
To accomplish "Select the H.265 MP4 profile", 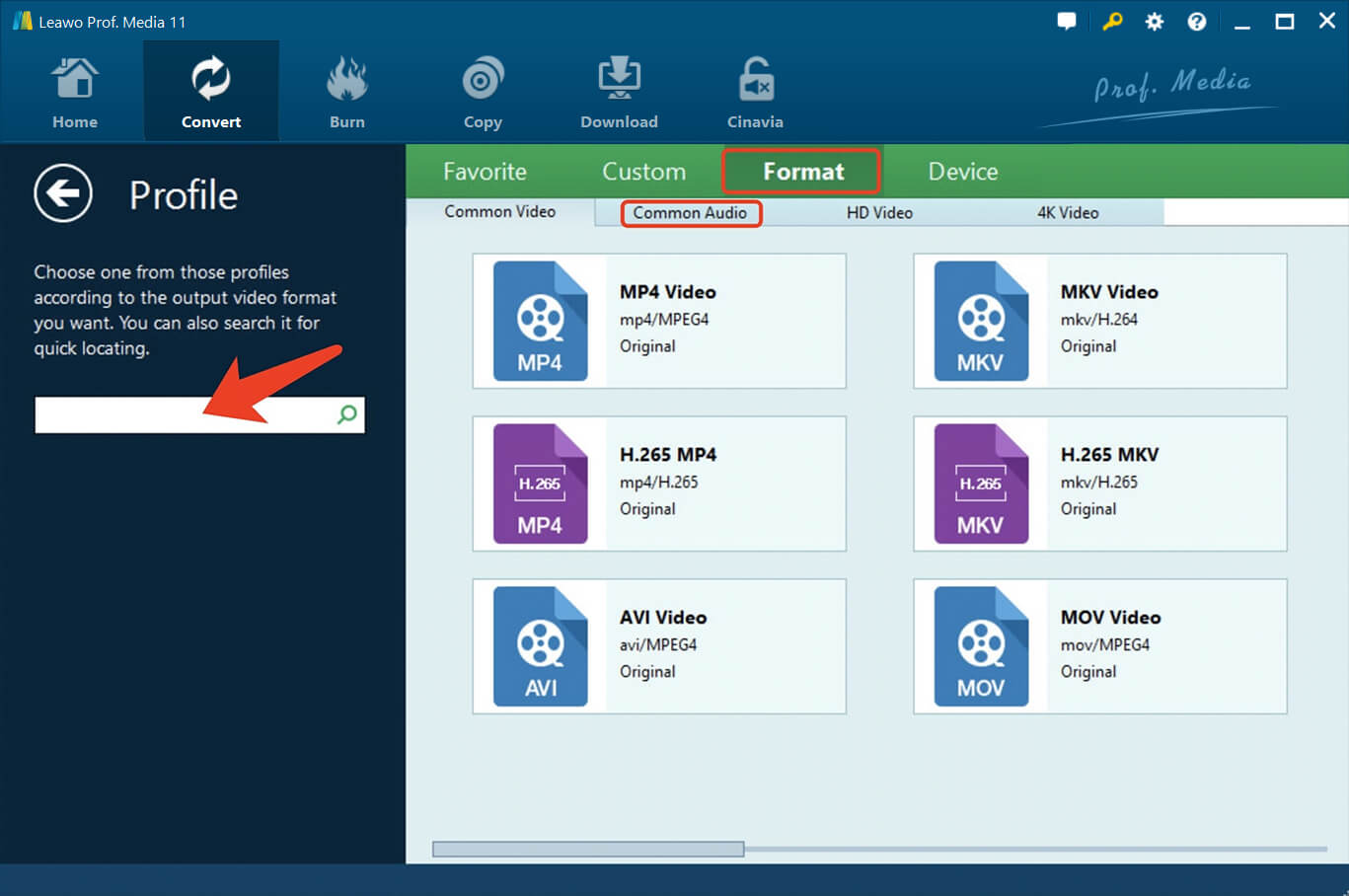I will pos(659,484).
